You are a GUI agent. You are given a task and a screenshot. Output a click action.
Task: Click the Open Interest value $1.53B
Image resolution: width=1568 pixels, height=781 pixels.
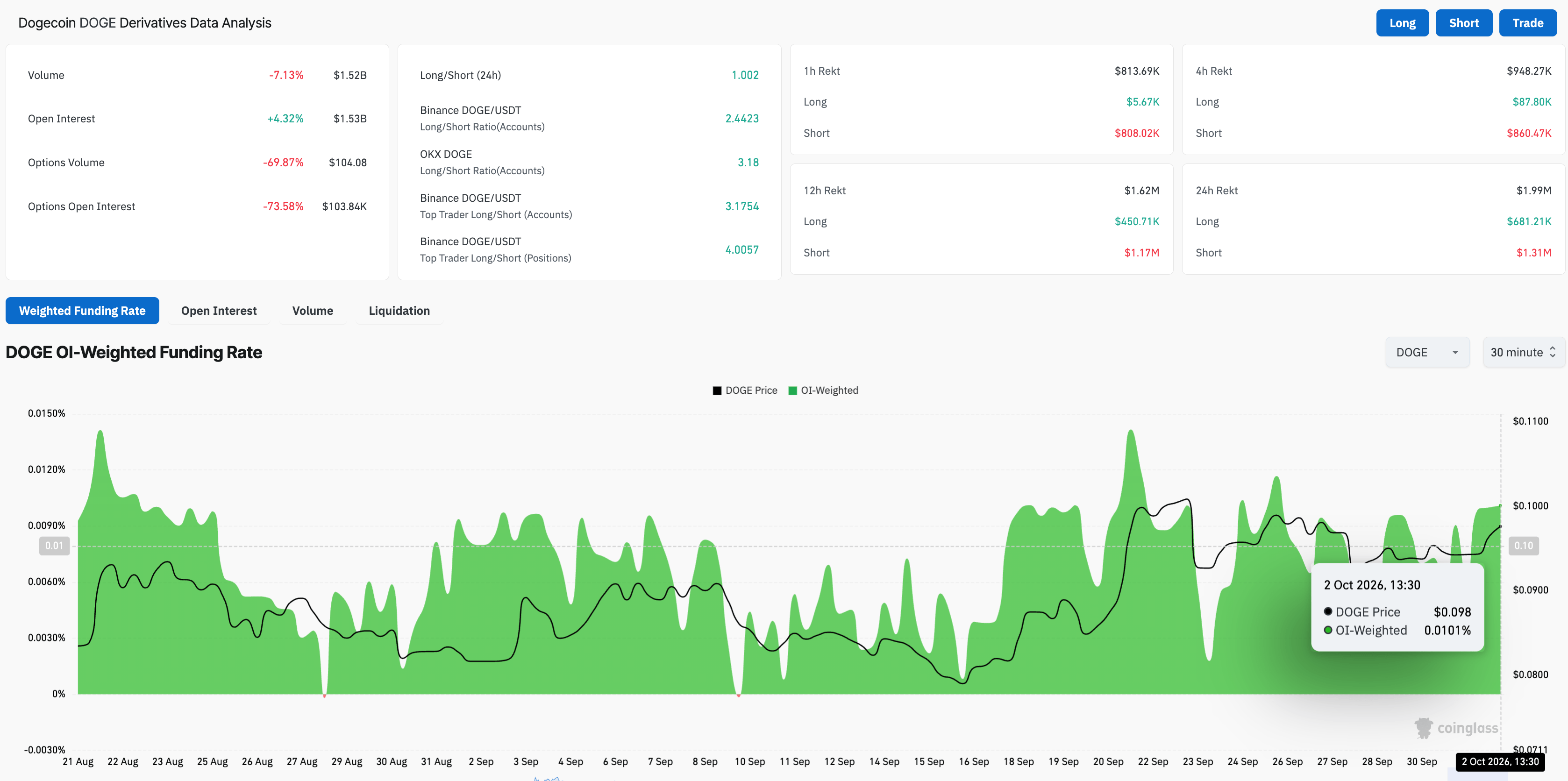point(350,119)
